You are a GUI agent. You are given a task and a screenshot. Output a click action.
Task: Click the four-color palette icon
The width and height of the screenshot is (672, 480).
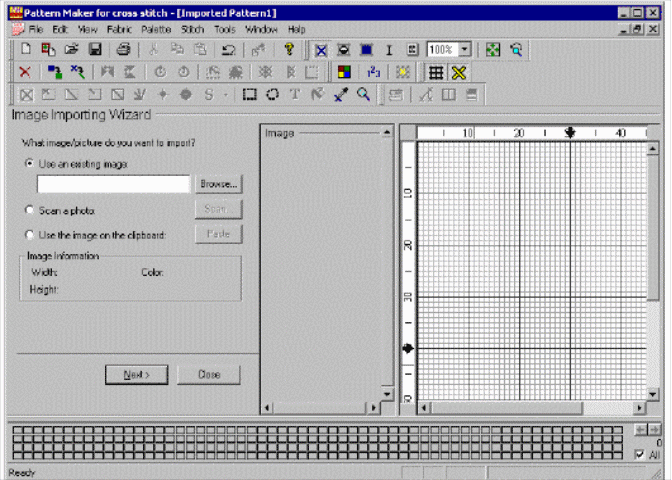(344, 72)
